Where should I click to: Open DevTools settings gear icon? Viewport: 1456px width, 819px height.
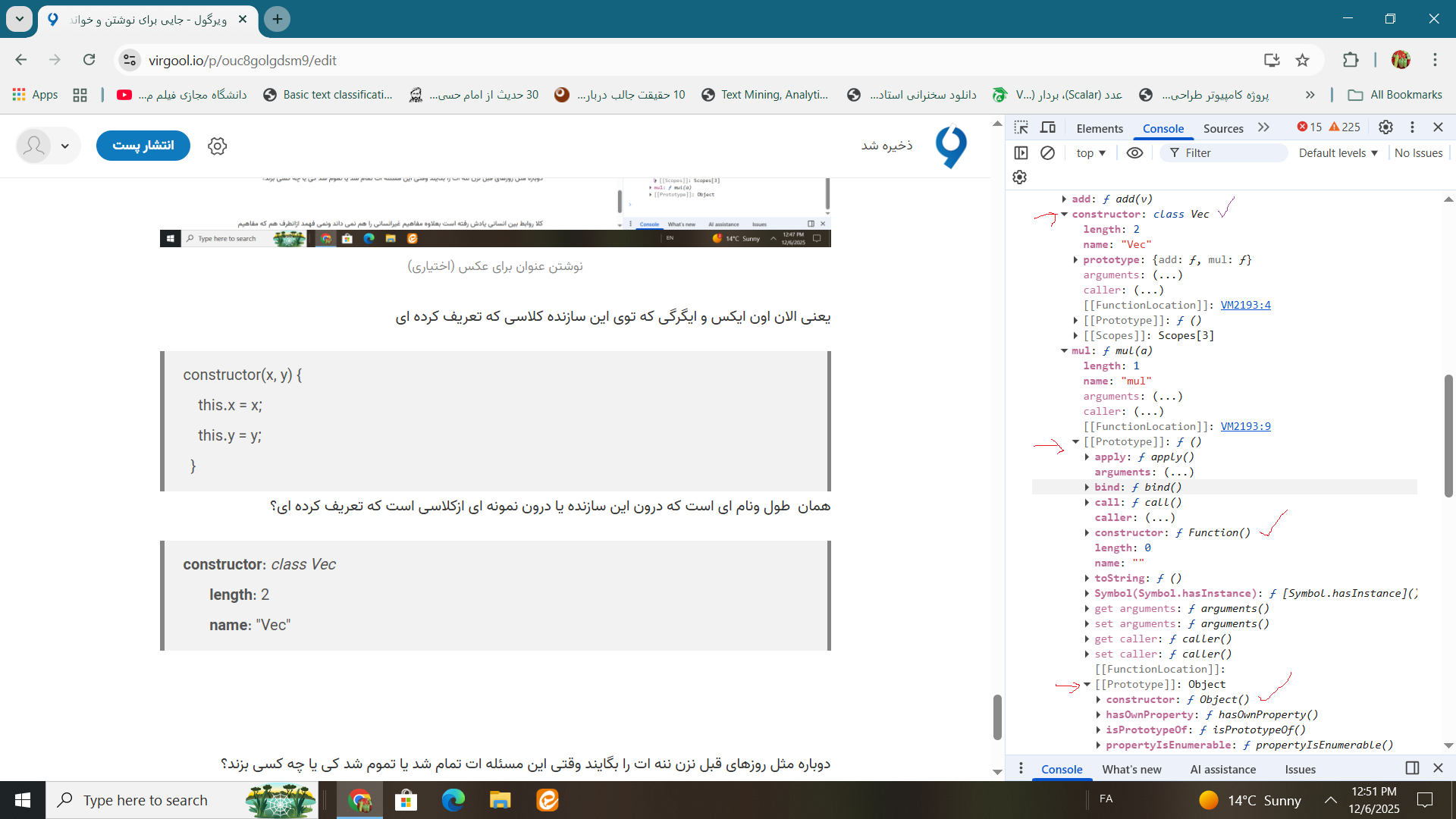click(1385, 127)
